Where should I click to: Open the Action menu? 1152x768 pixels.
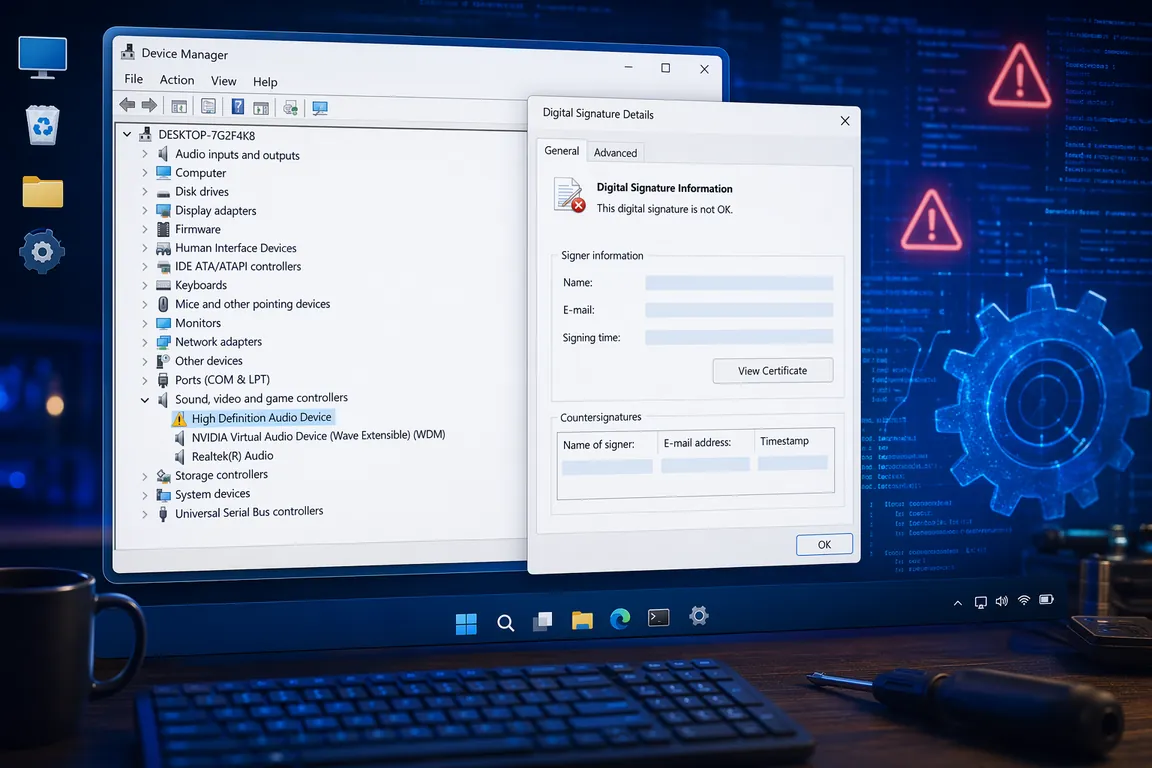(177, 79)
